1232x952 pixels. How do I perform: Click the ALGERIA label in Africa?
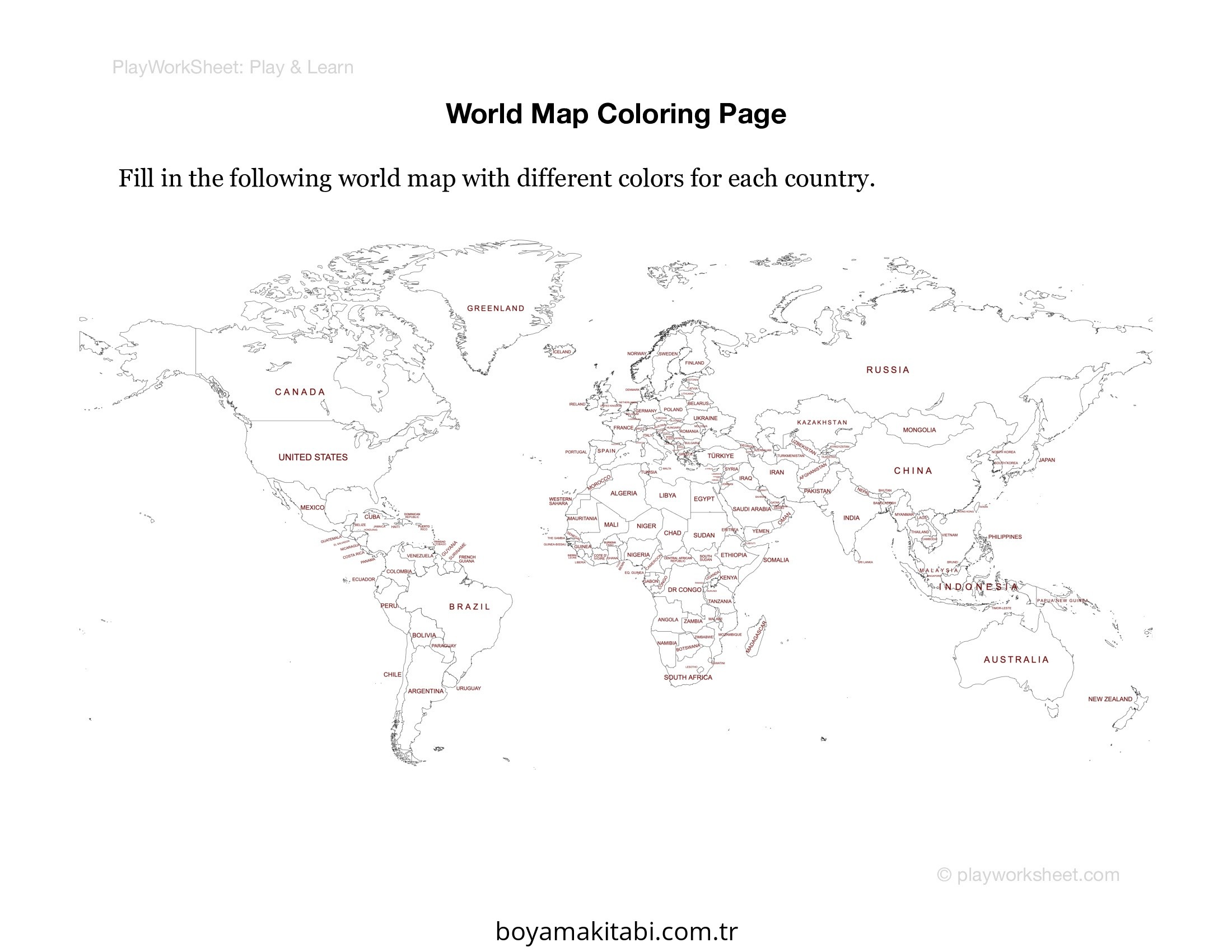[623, 493]
